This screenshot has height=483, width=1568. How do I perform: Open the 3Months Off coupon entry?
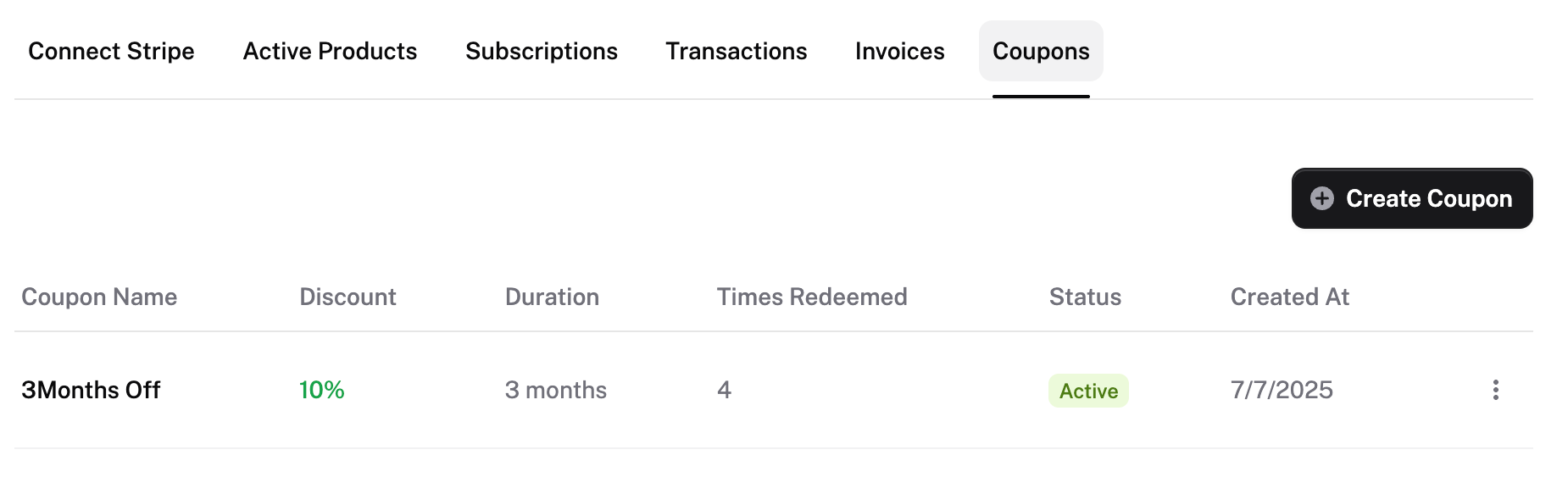click(x=91, y=390)
